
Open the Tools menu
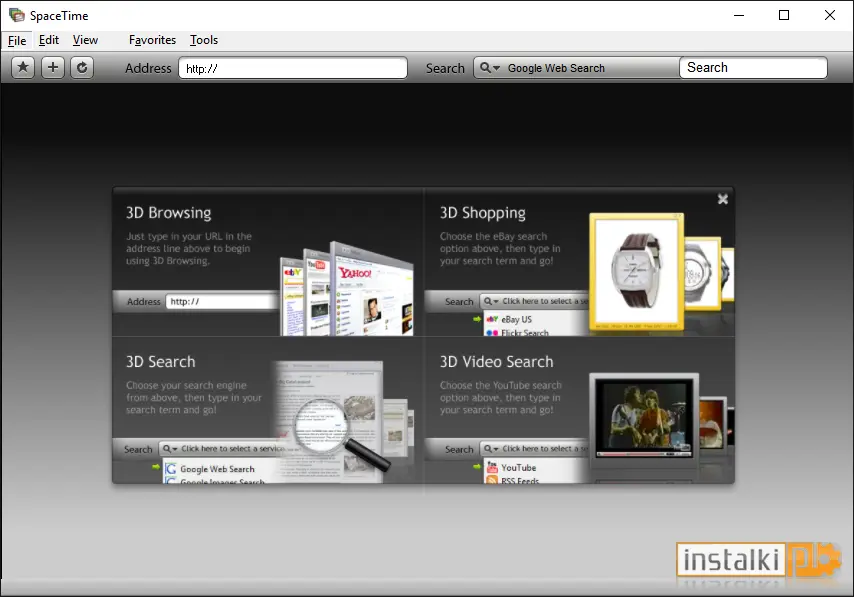pyautogui.click(x=204, y=40)
